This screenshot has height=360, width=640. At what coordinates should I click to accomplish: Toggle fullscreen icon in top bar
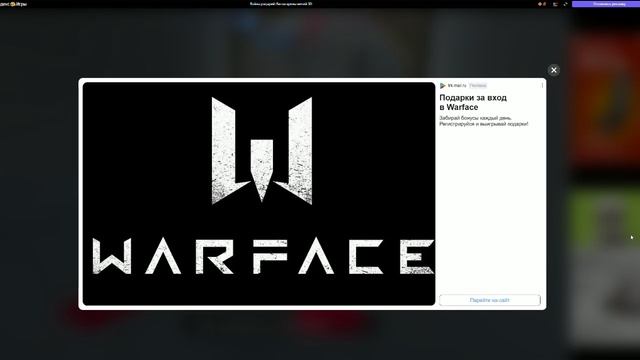565,4
